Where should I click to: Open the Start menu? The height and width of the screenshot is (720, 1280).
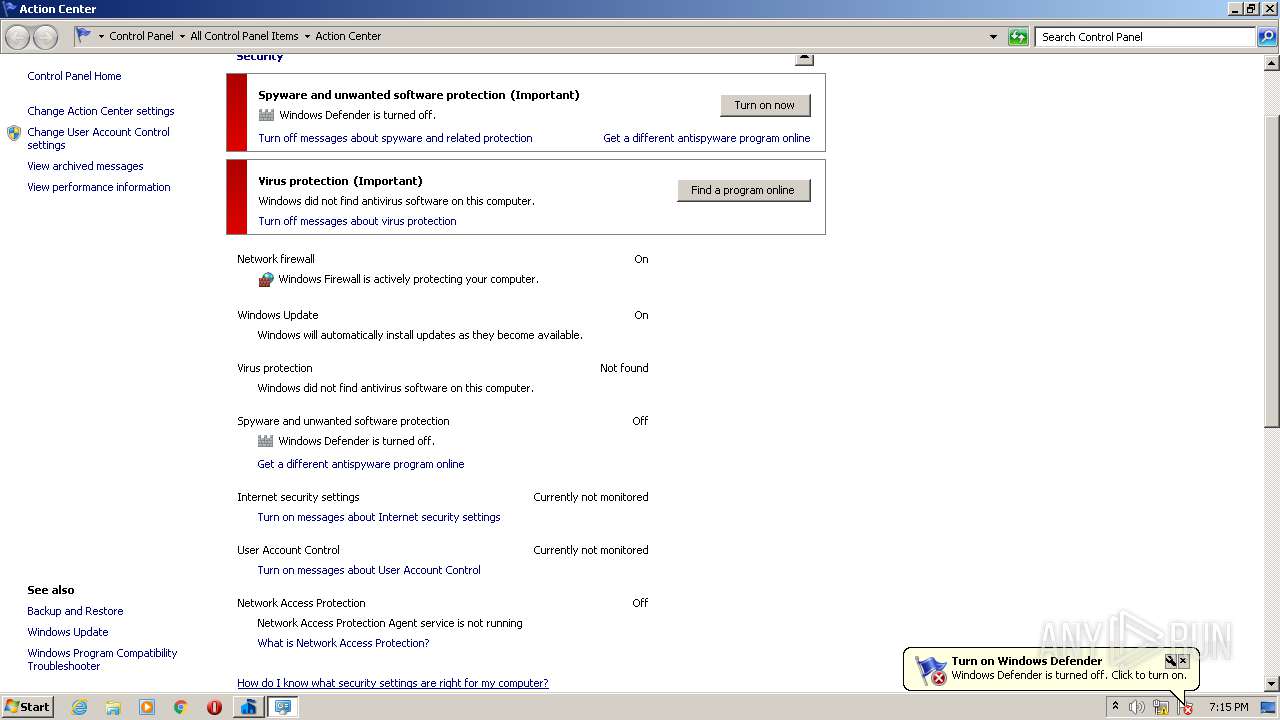[28, 707]
